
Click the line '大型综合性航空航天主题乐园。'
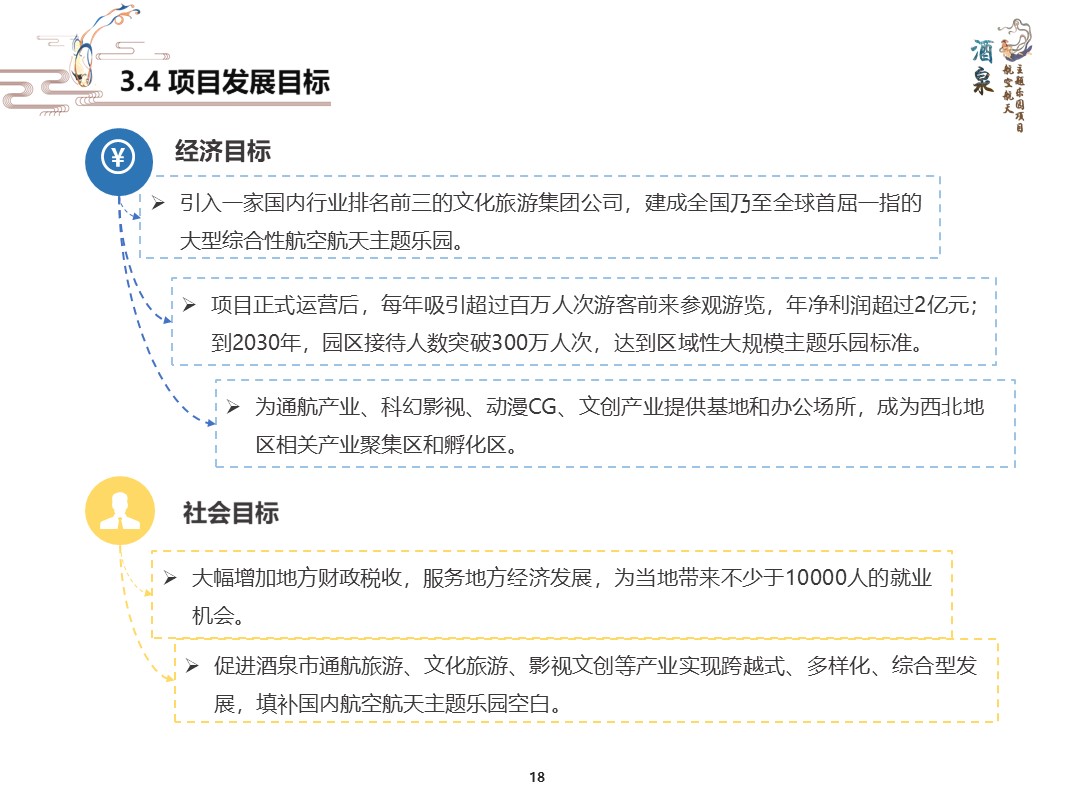pos(324,240)
